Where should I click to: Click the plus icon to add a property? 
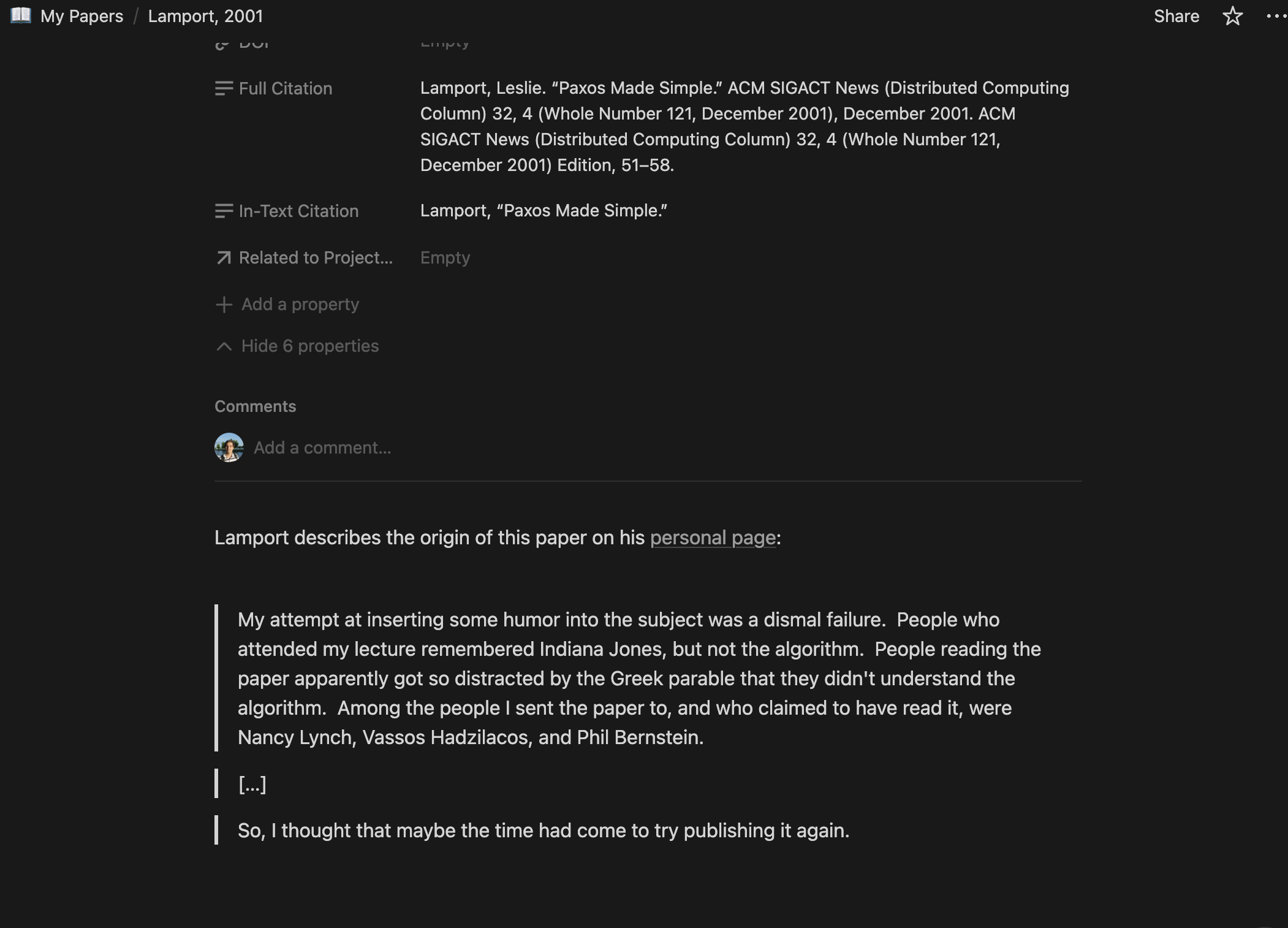point(224,305)
